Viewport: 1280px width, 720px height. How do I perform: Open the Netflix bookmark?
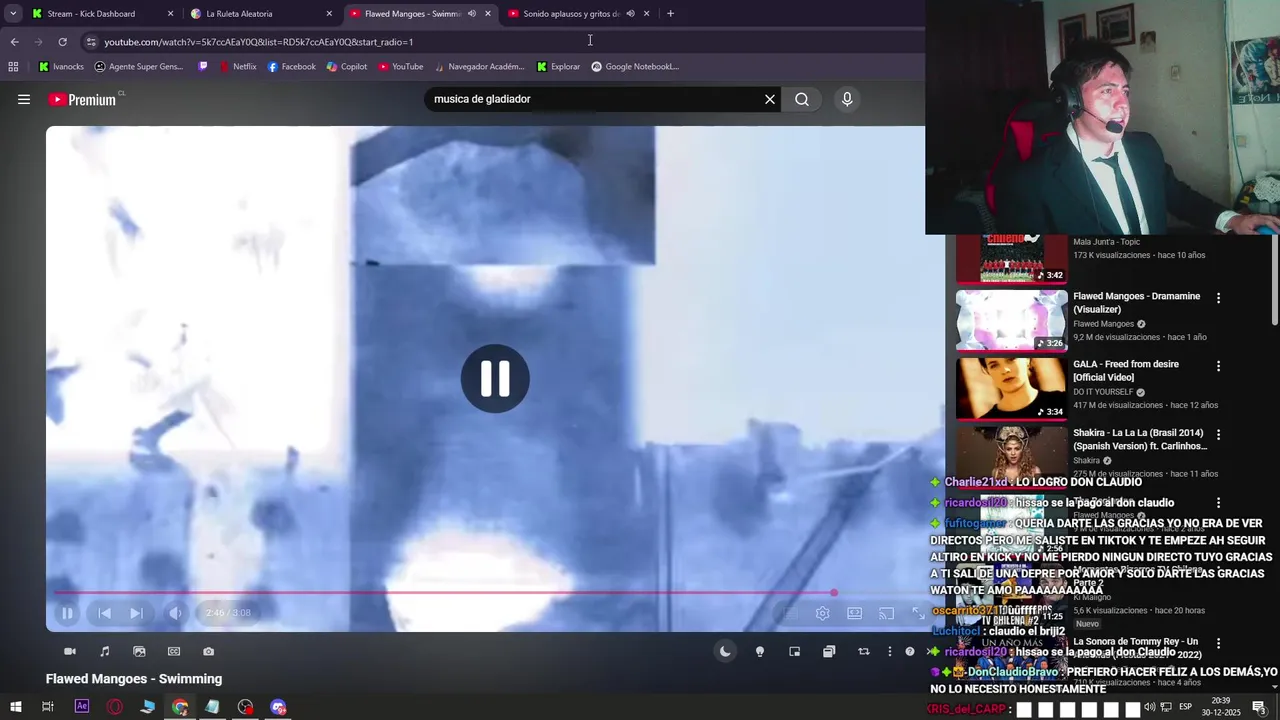pyautogui.click(x=238, y=67)
